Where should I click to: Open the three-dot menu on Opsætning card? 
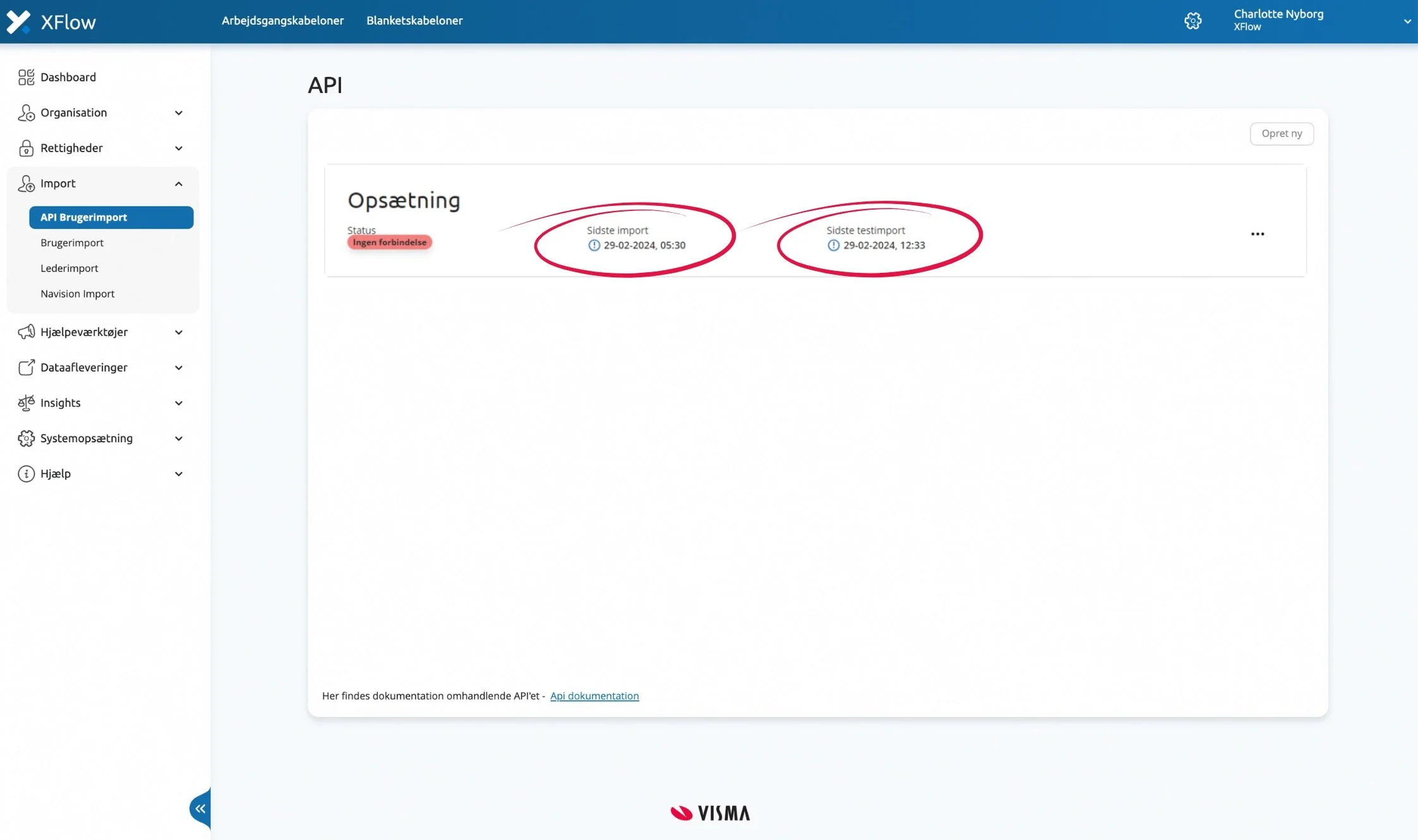1257,234
